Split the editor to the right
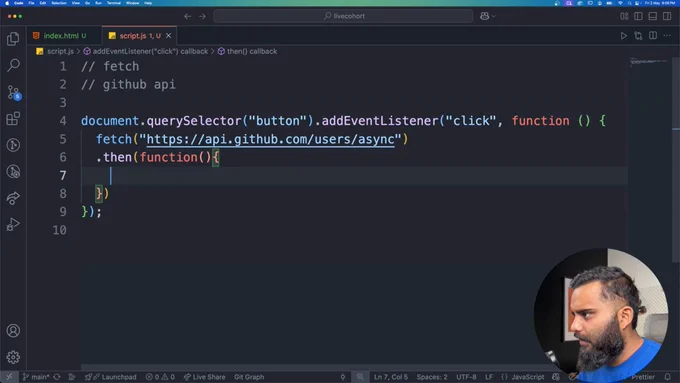The height and width of the screenshot is (383, 680). pyautogui.click(x=653, y=36)
